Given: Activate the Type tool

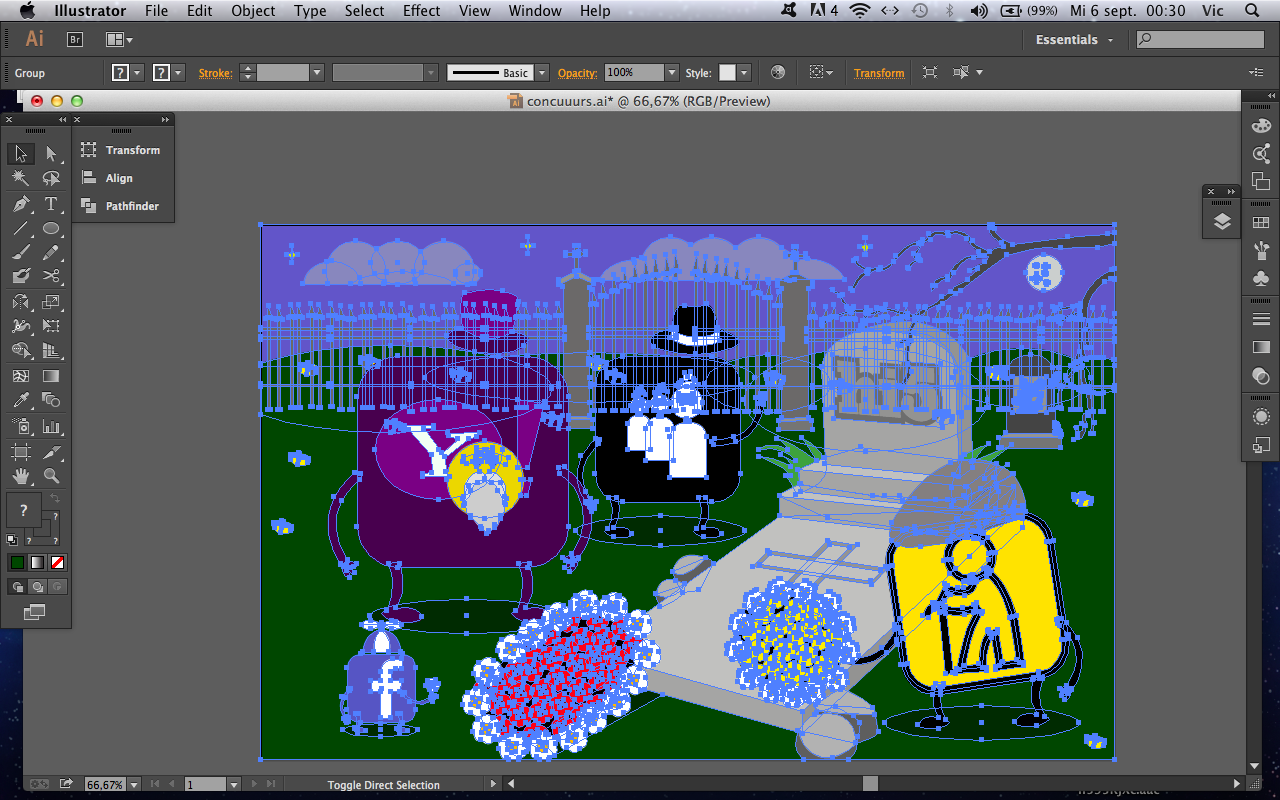Looking at the screenshot, I should pos(51,203).
